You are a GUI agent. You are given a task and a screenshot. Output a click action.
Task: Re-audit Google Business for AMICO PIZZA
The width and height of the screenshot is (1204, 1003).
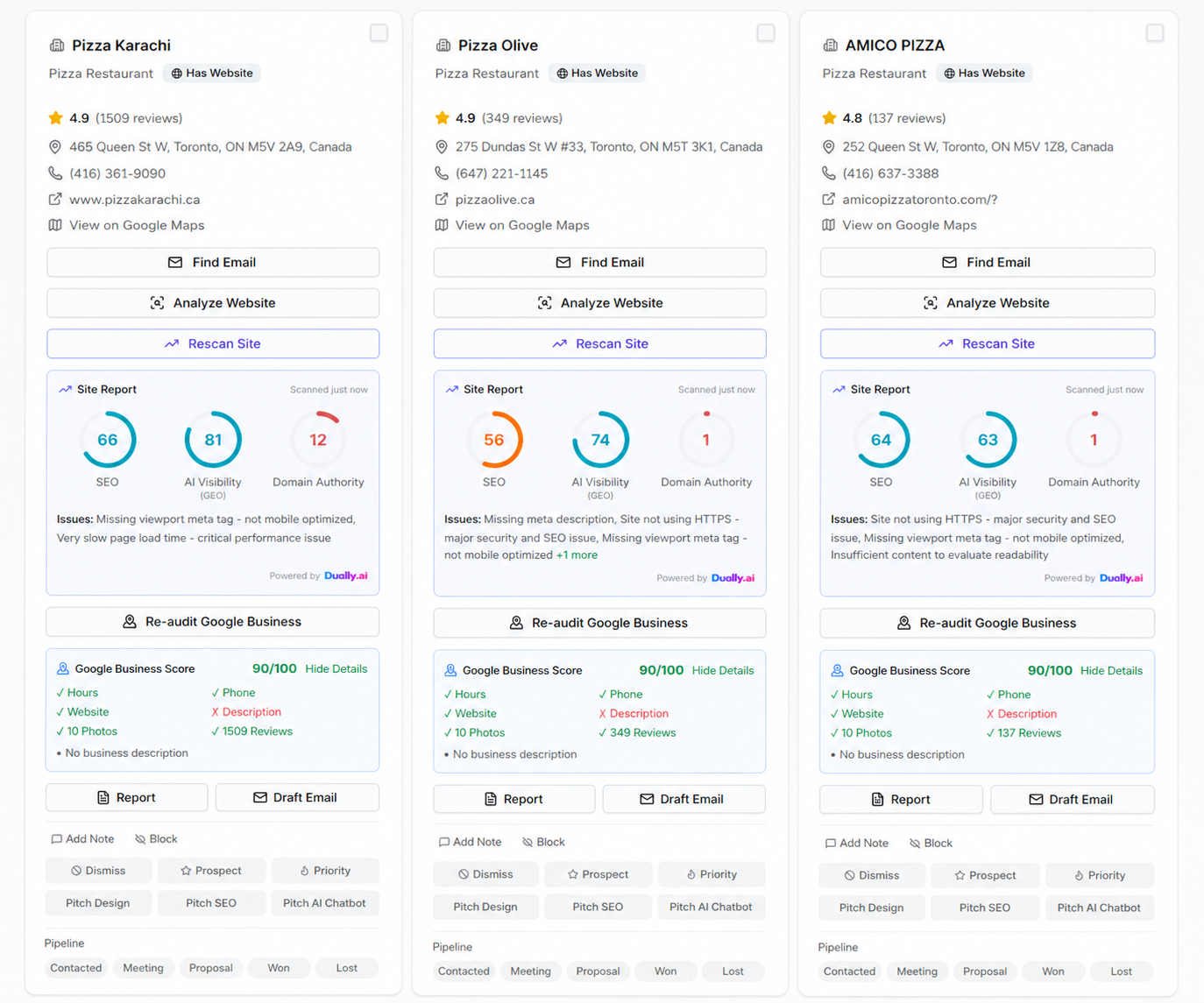click(988, 623)
